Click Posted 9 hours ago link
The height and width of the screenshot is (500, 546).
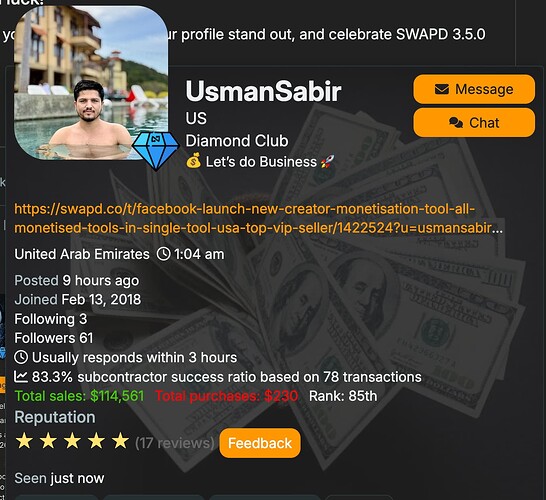click(77, 281)
